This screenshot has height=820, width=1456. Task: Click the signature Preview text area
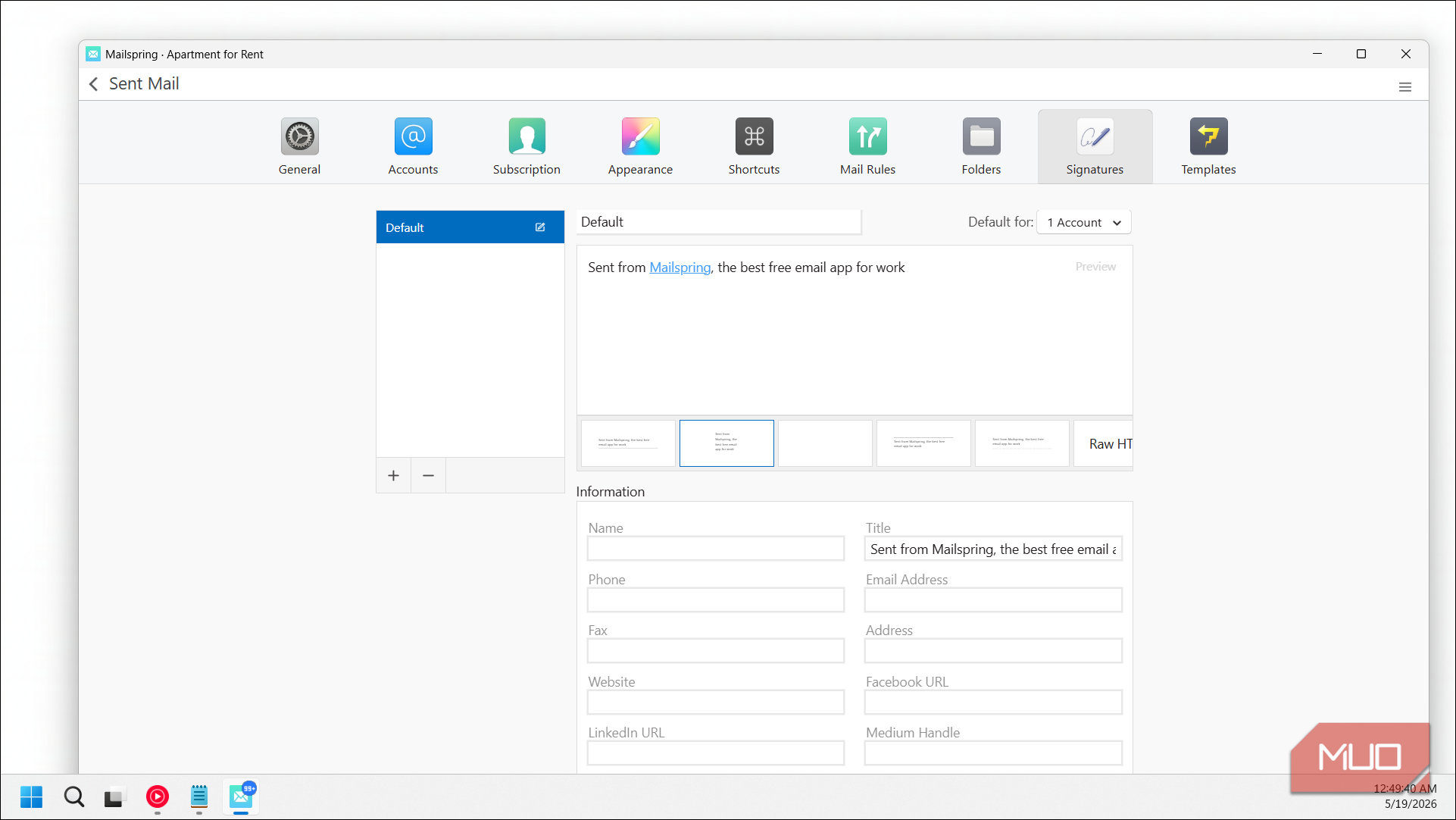tap(855, 330)
